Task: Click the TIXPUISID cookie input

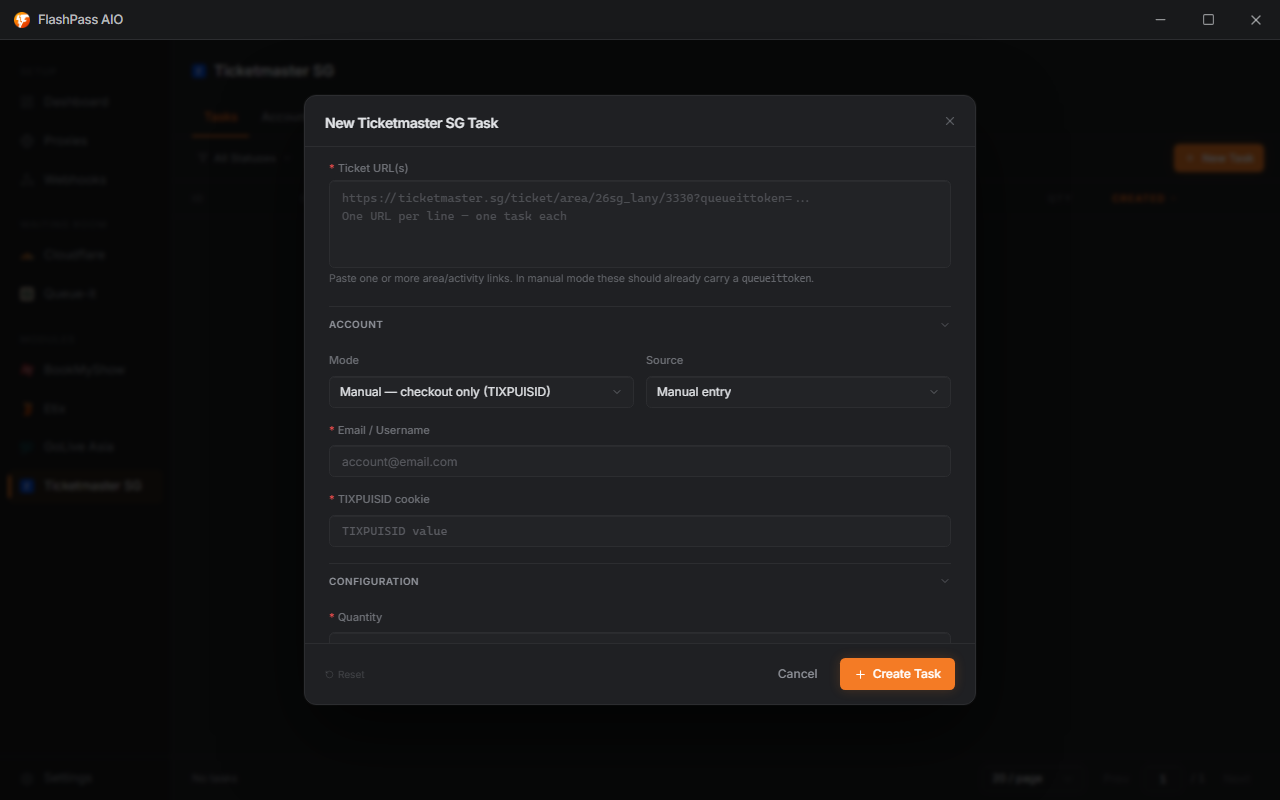Action: click(x=639, y=531)
